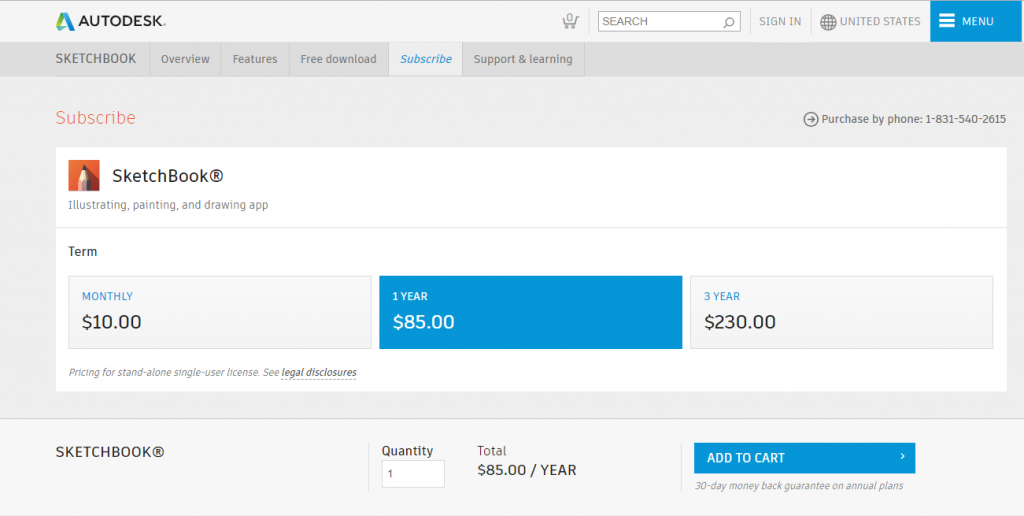Click the Add to Cart arrow chevron
This screenshot has height=516, width=1024.
[x=902, y=457]
